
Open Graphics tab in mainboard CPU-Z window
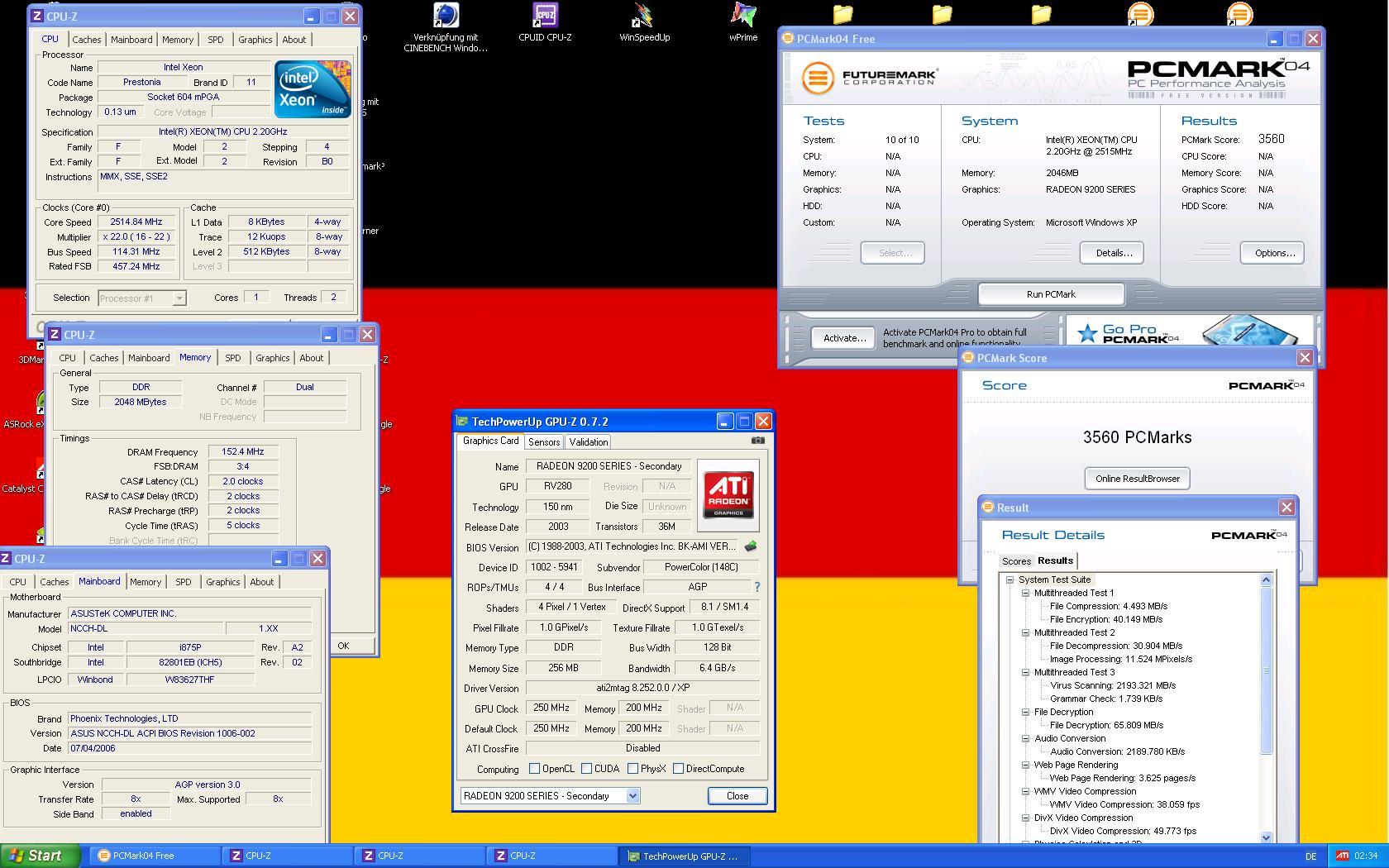[x=222, y=582]
